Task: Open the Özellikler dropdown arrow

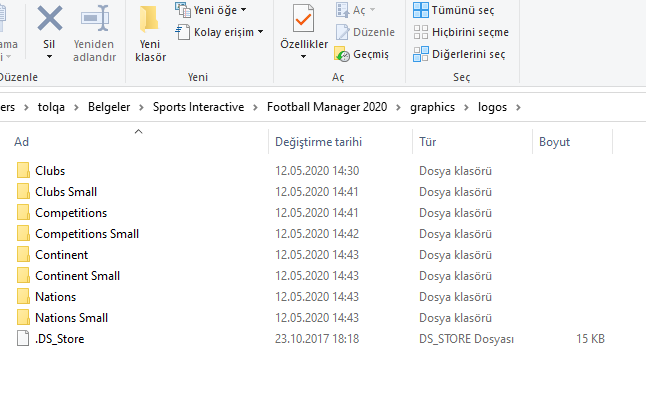Action: [x=303, y=56]
